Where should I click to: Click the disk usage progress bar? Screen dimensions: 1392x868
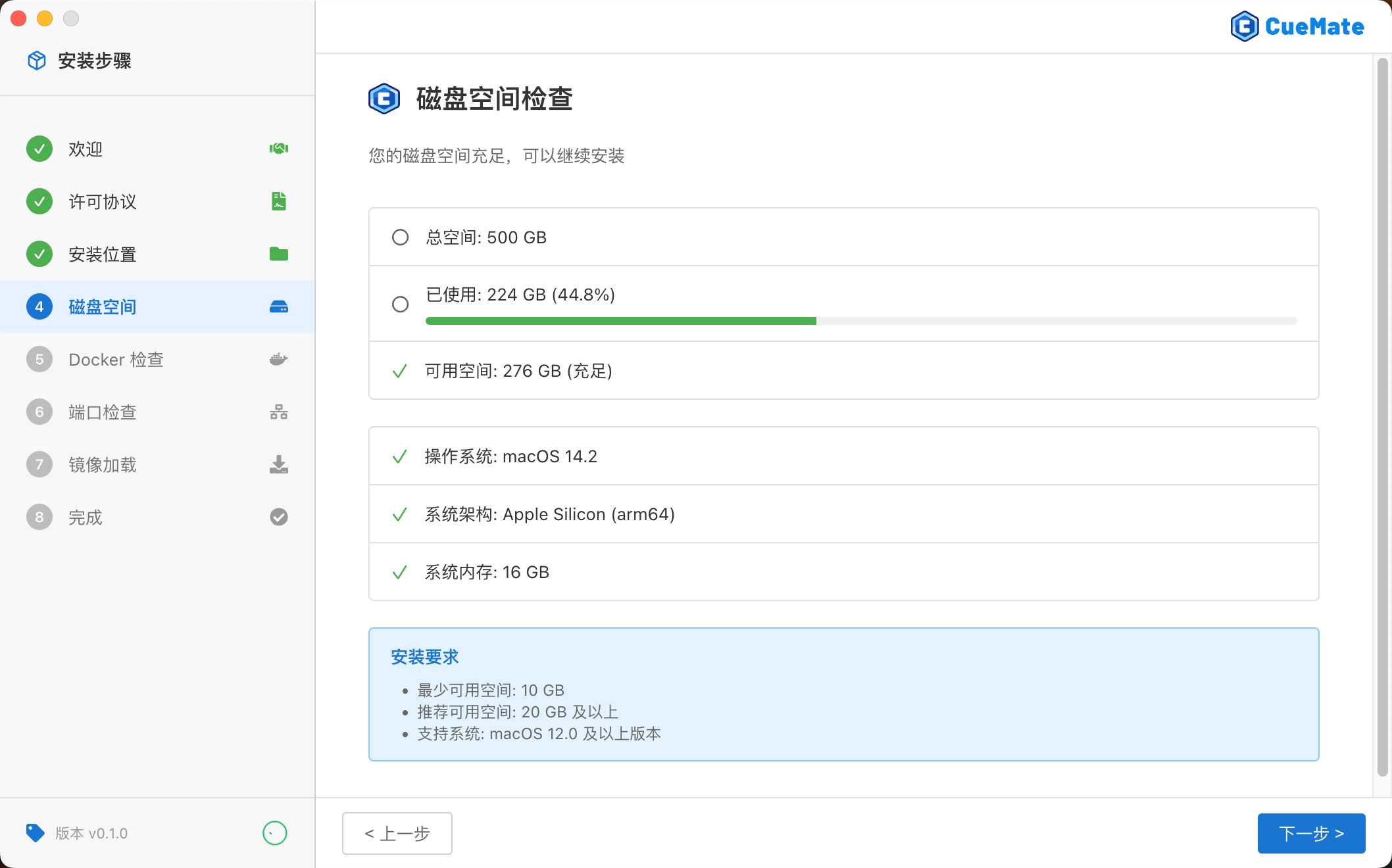[x=860, y=321]
